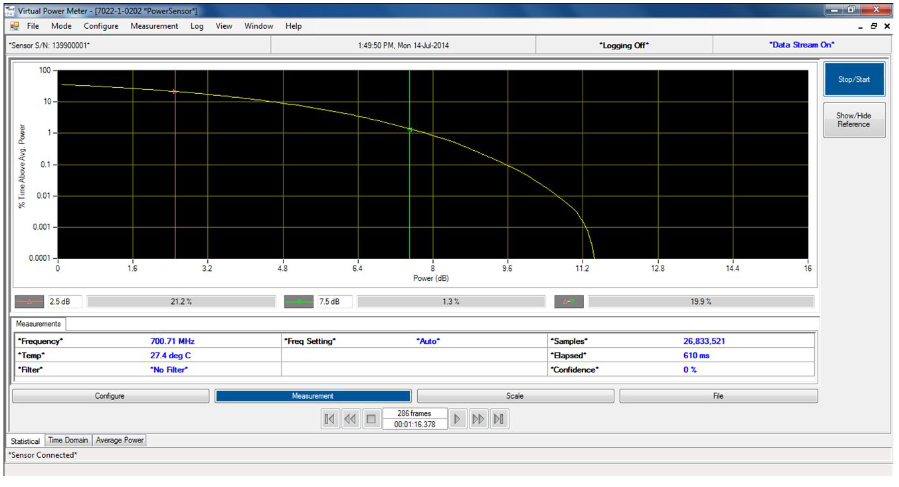The height and width of the screenshot is (487, 899).
Task: Select the 19.9 % delta reading
Action: click(701, 301)
